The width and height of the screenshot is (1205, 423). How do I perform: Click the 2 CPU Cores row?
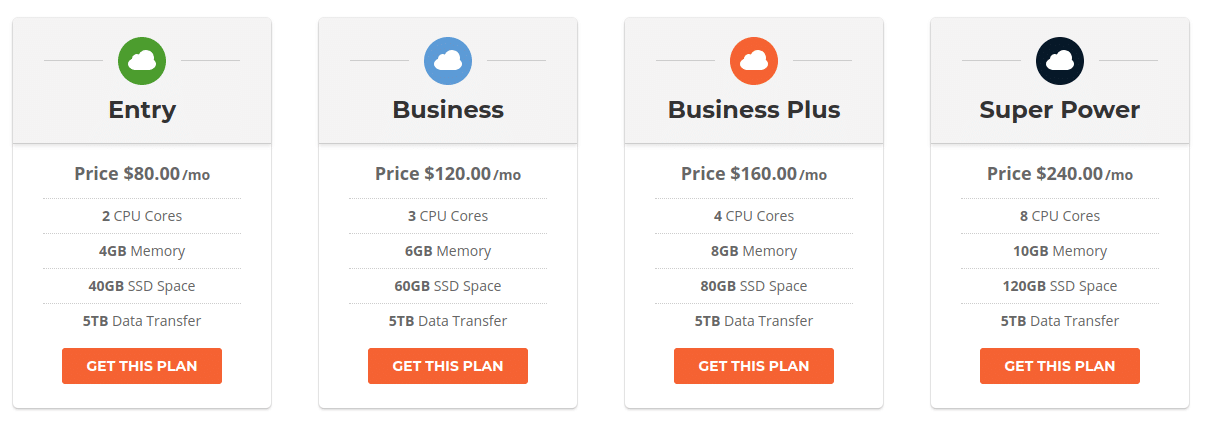142,216
